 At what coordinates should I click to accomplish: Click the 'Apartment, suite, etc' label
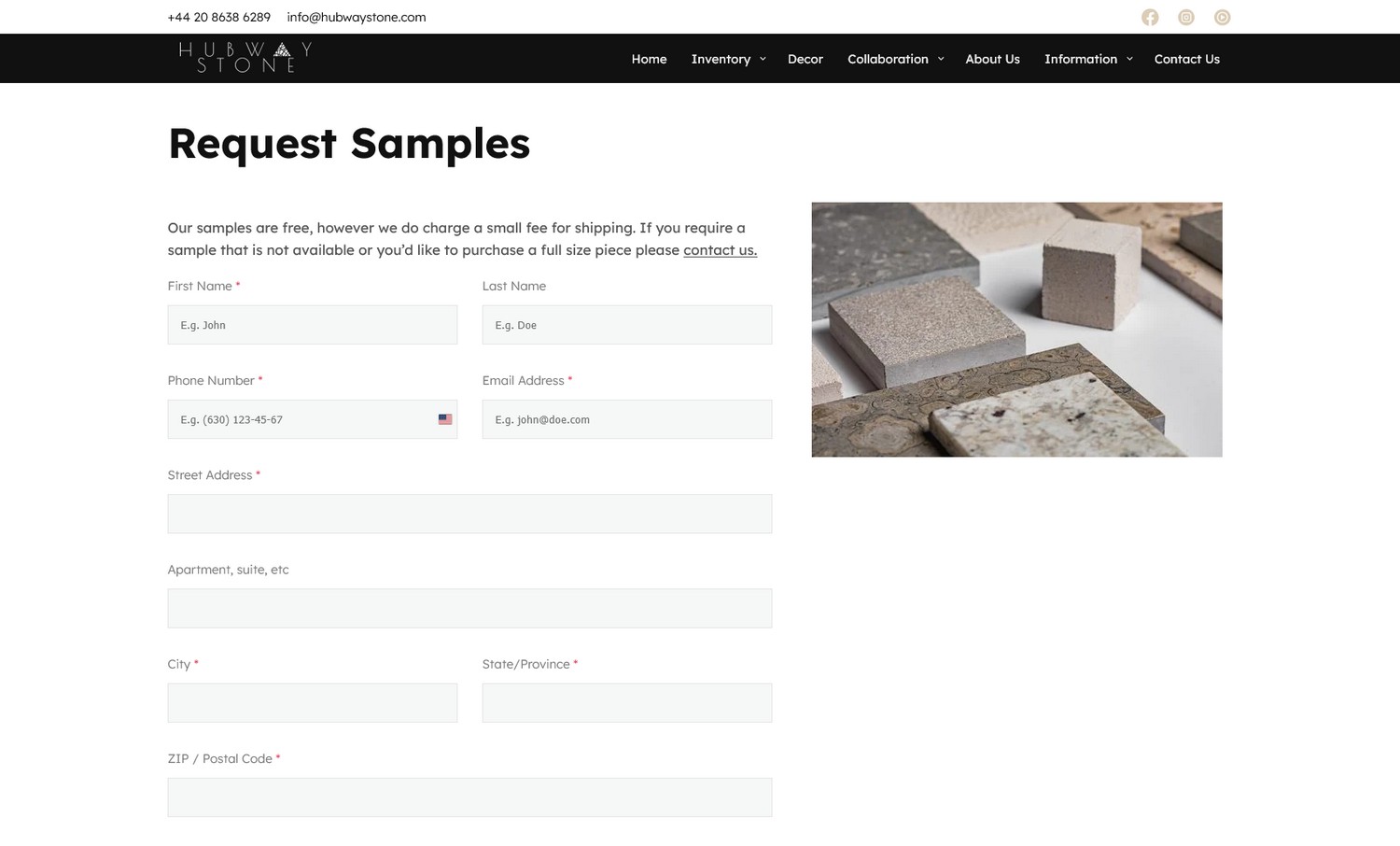(x=228, y=570)
